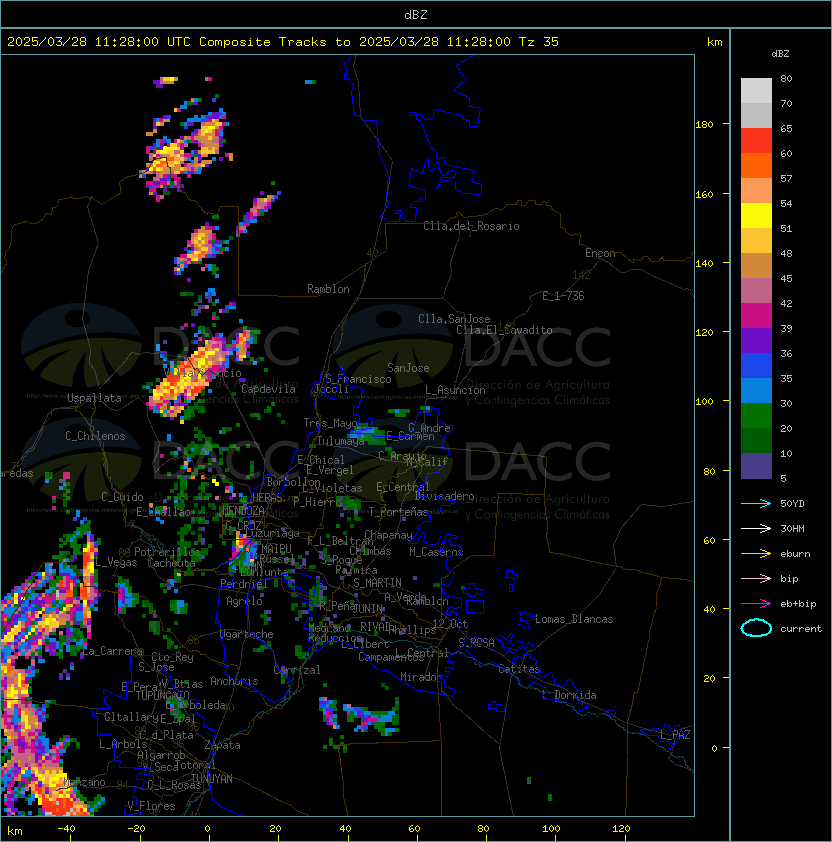This screenshot has width=832, height=842.
Task: Click the L_Asuncion place label
Action: (x=455, y=390)
